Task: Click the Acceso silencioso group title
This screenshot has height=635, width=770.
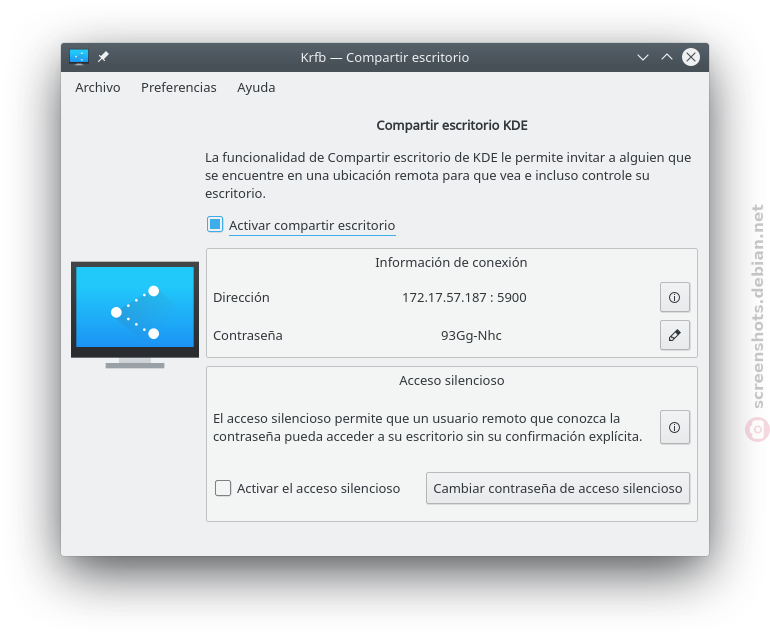Action: point(452,381)
